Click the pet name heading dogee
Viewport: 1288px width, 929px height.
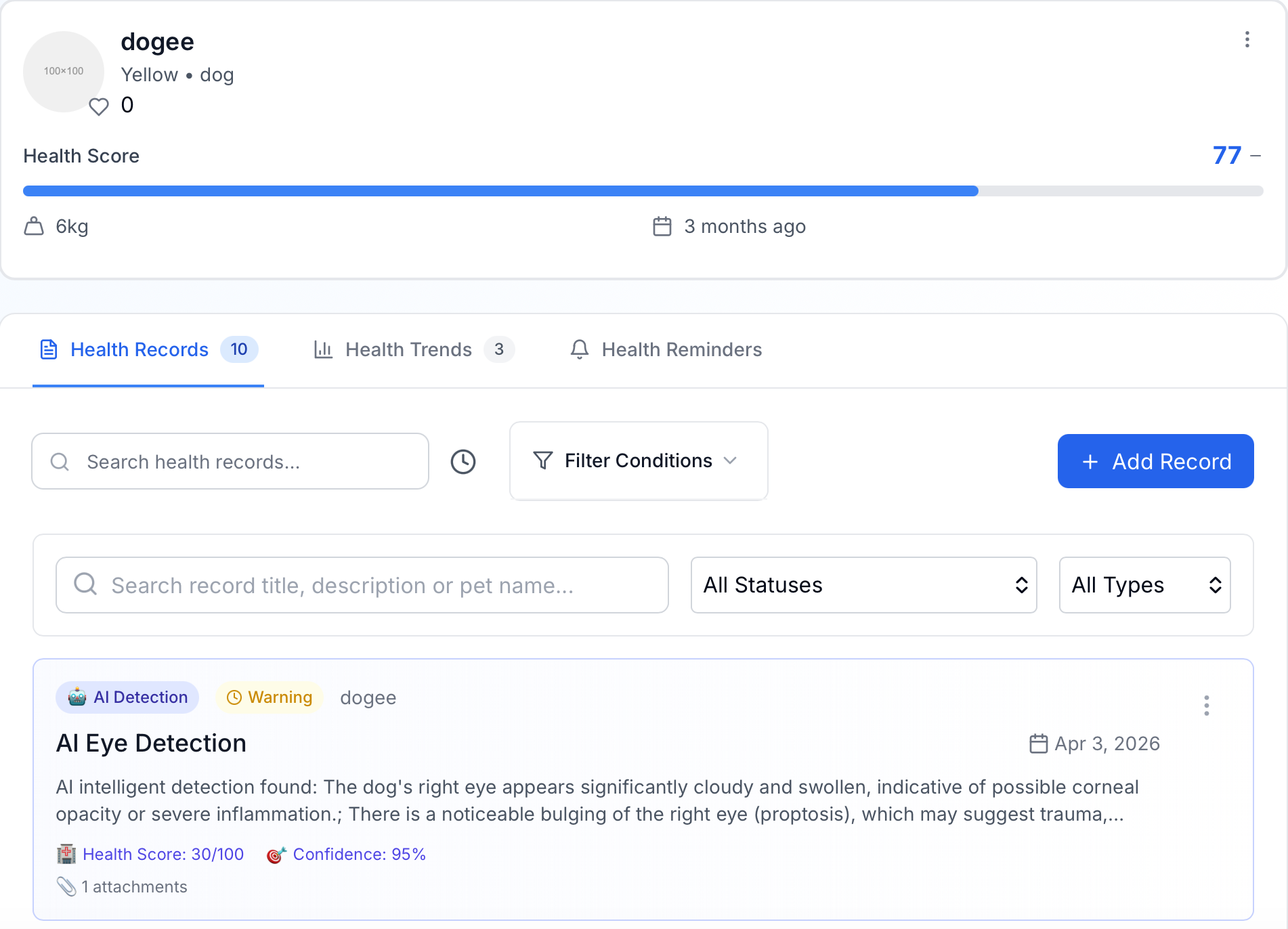click(157, 42)
